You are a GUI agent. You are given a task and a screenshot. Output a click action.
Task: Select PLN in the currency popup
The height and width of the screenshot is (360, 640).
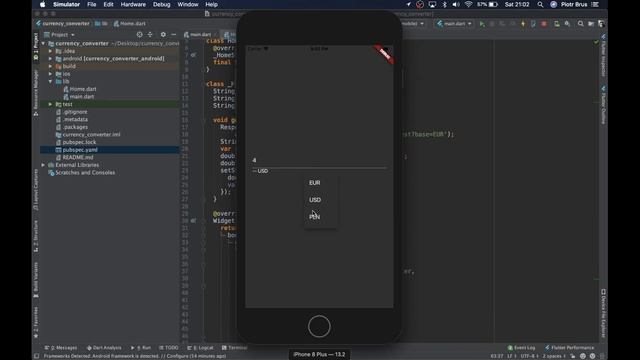pyautogui.click(x=320, y=217)
